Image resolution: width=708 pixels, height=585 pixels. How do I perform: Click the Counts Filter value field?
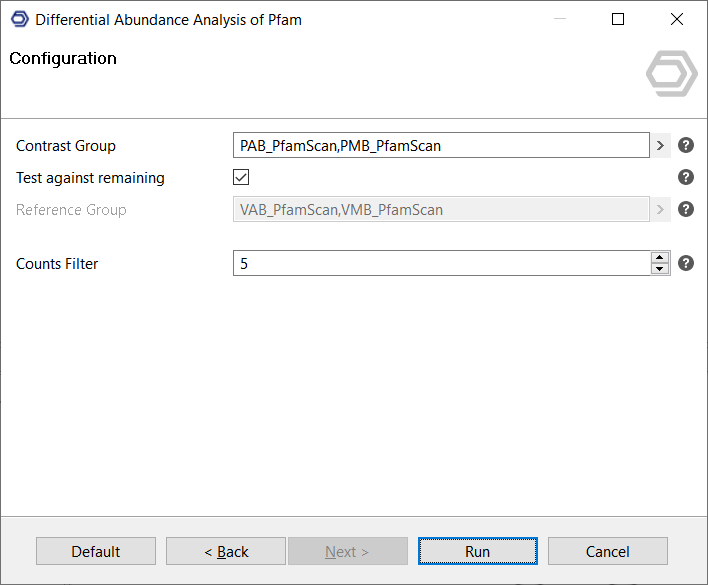point(440,264)
